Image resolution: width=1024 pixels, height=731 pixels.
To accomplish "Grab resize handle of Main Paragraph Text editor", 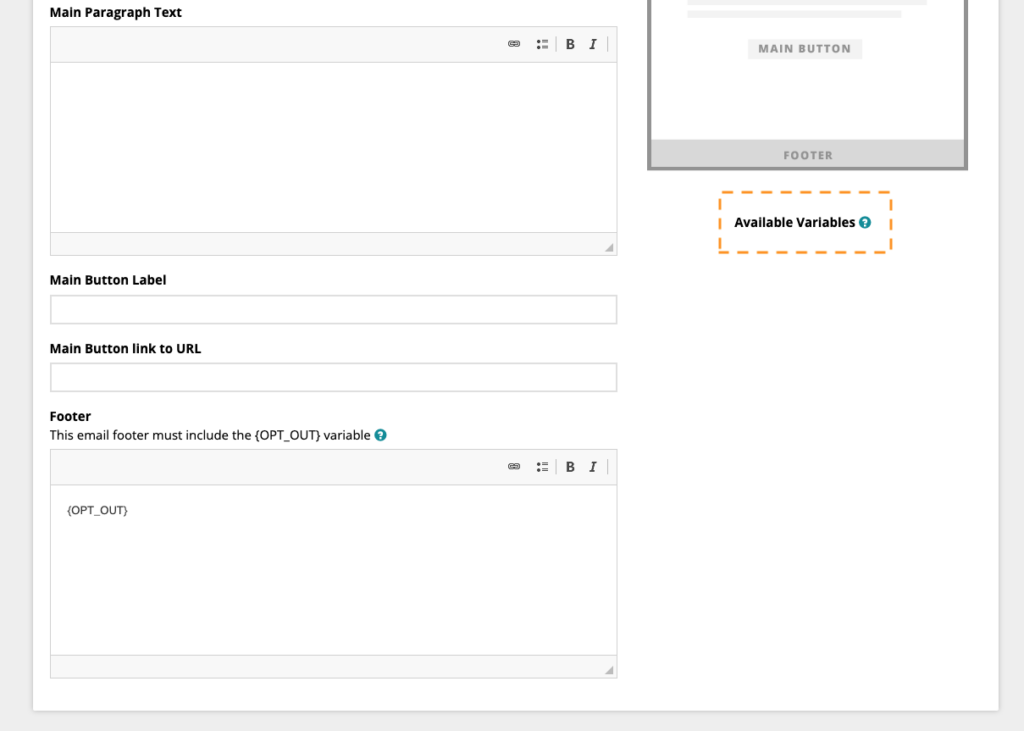I will 609,248.
